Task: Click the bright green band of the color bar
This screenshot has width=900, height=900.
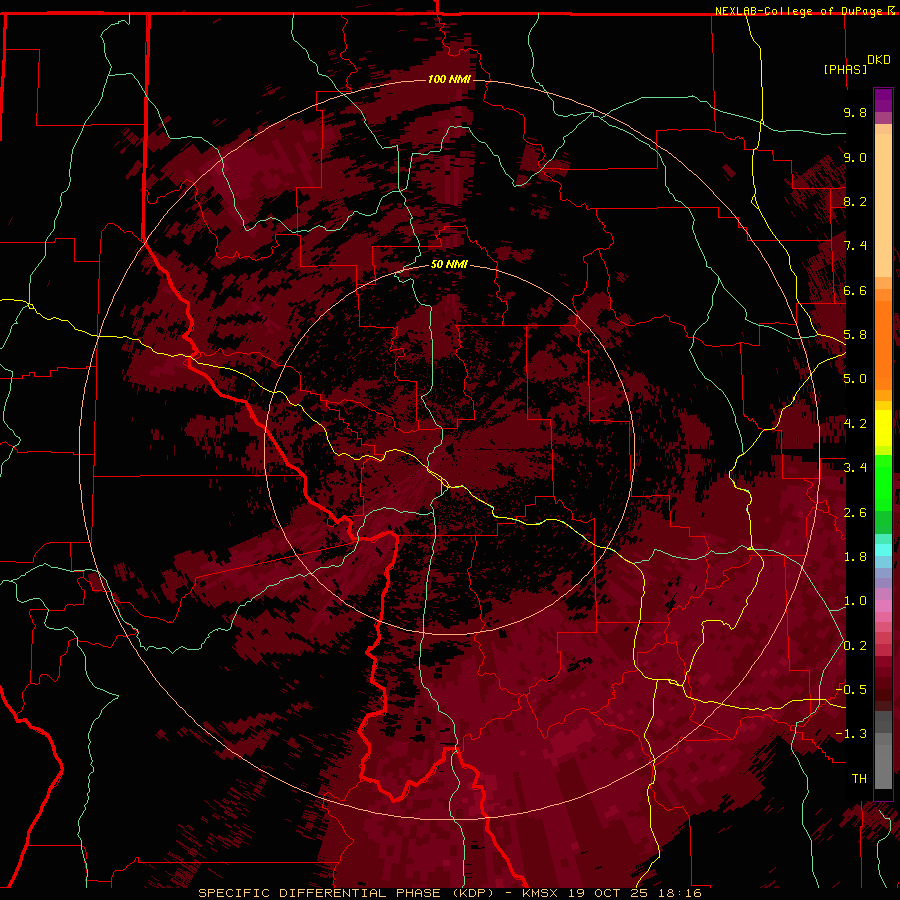Action: point(883,483)
